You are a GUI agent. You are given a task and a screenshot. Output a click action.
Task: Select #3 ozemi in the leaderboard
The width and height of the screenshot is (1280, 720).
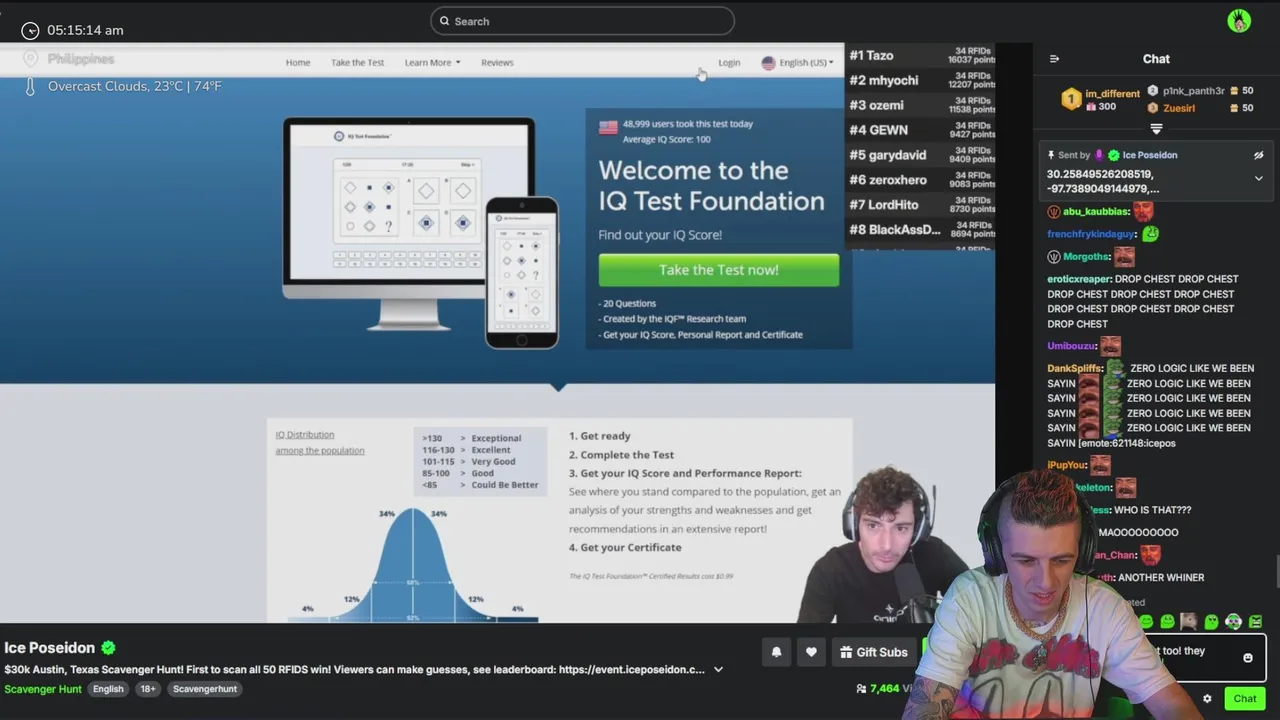pyautogui.click(x=921, y=105)
